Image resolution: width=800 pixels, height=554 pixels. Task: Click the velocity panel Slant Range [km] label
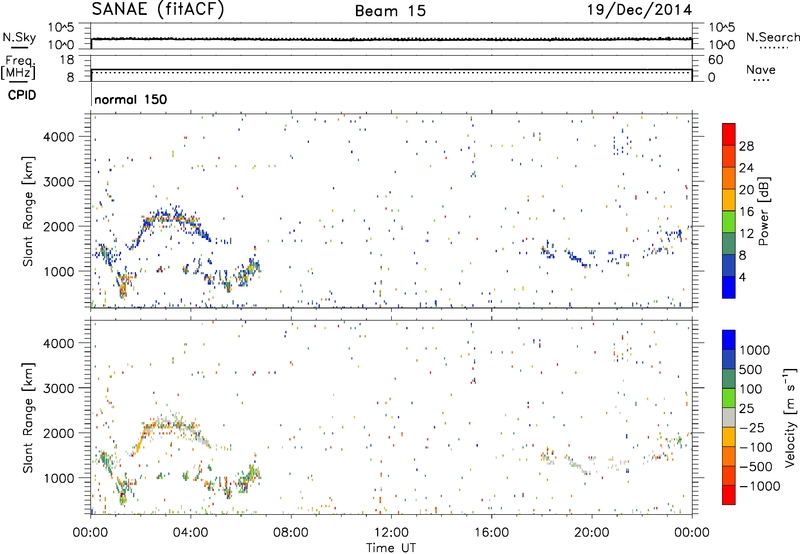click(x=28, y=418)
